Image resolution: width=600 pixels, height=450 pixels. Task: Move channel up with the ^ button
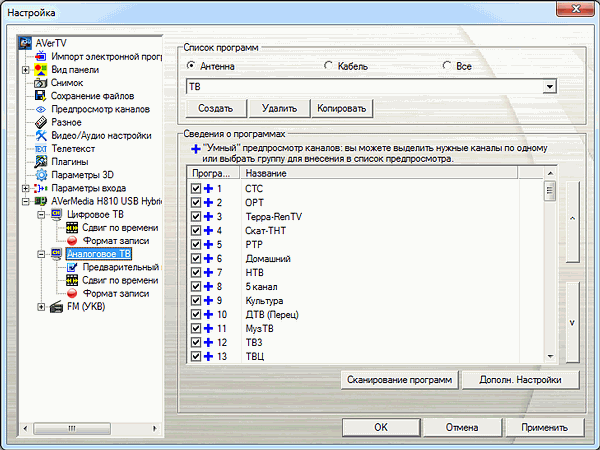click(x=572, y=222)
